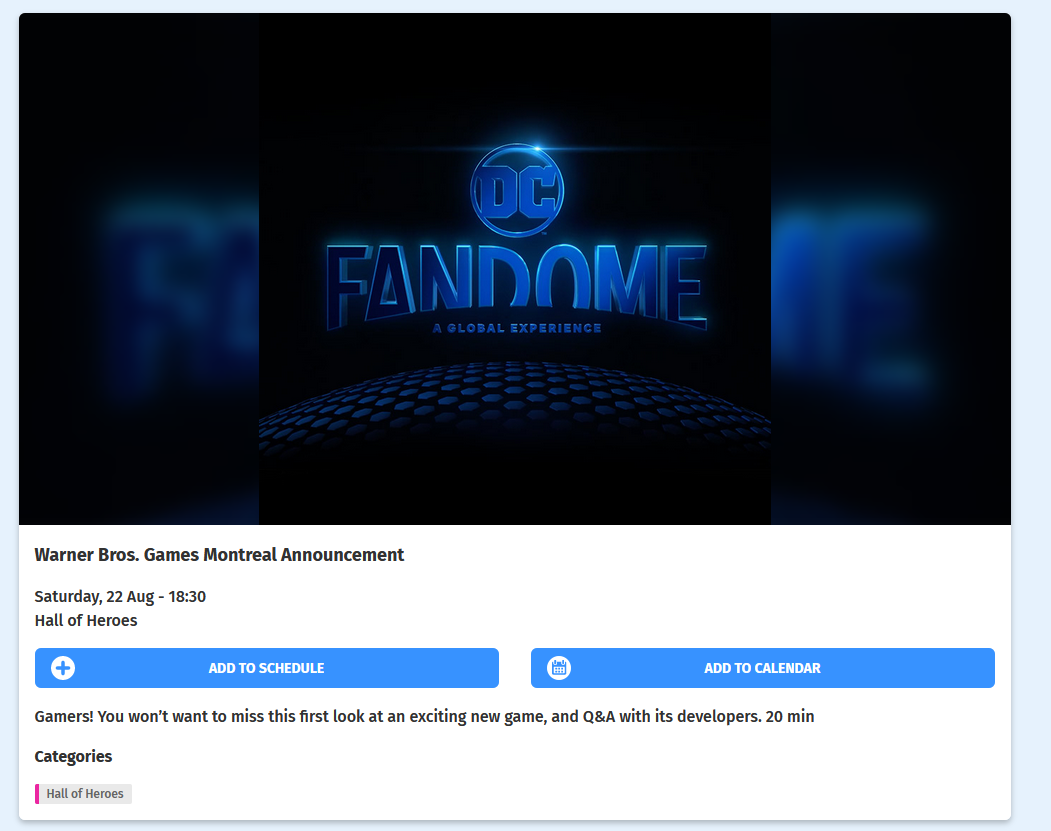The height and width of the screenshot is (831, 1051).
Task: Click the Categories heading
Action: (73, 757)
